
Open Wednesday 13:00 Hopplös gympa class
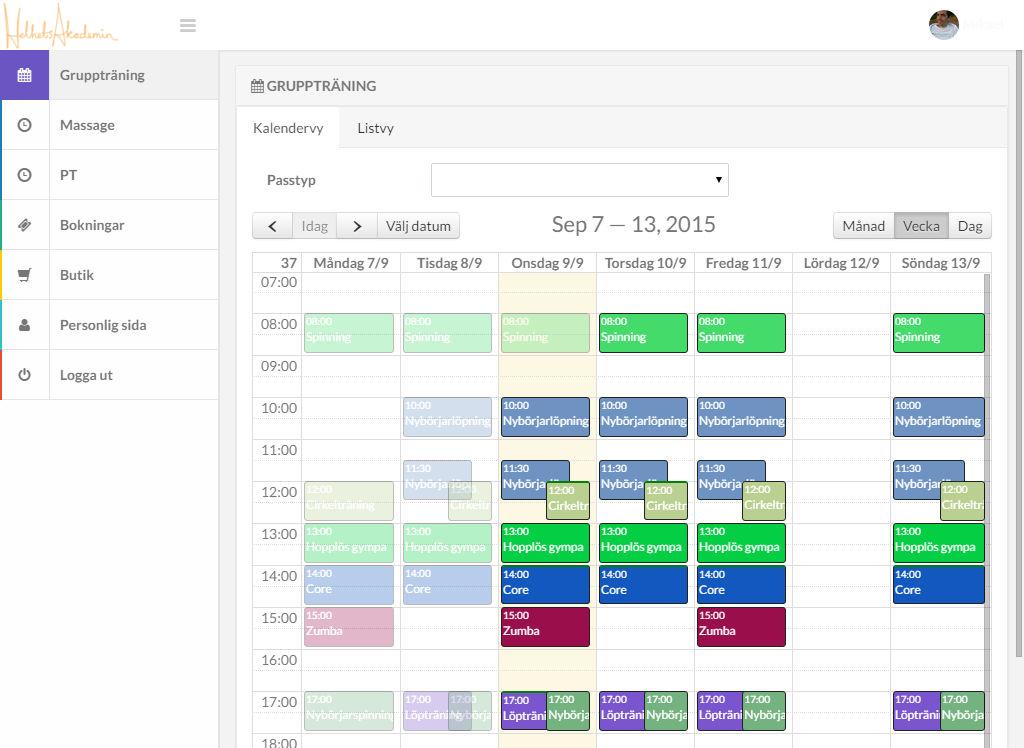point(545,543)
